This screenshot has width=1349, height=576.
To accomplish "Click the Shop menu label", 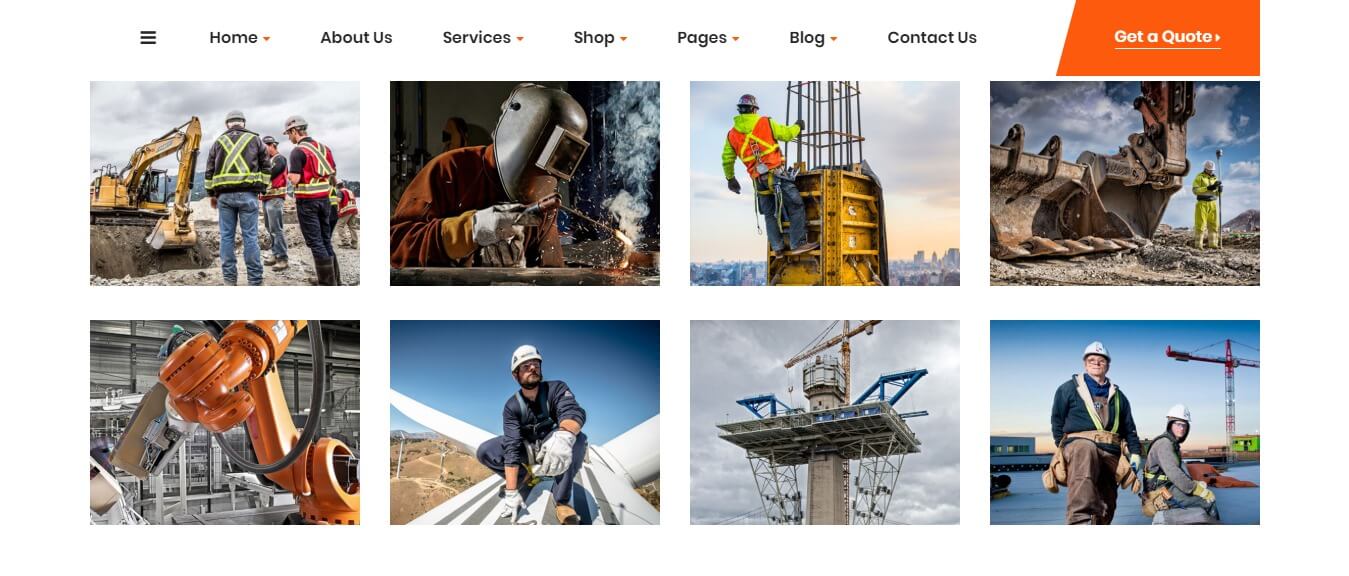I will click(594, 38).
